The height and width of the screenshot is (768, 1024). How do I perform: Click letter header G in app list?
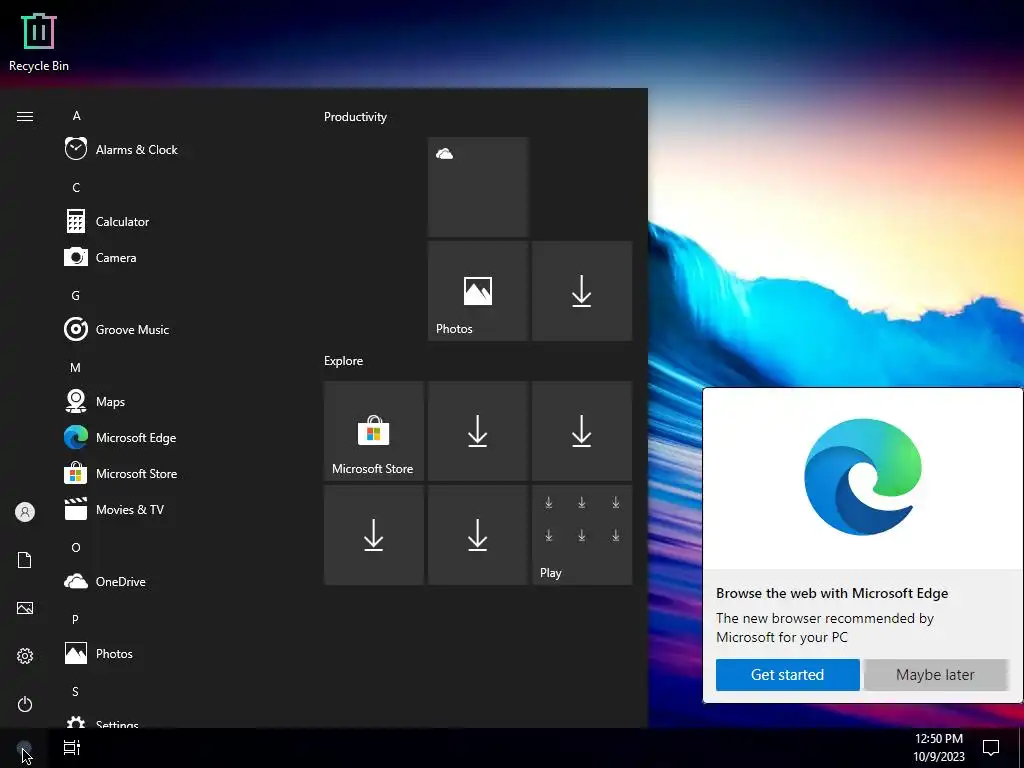tap(76, 295)
